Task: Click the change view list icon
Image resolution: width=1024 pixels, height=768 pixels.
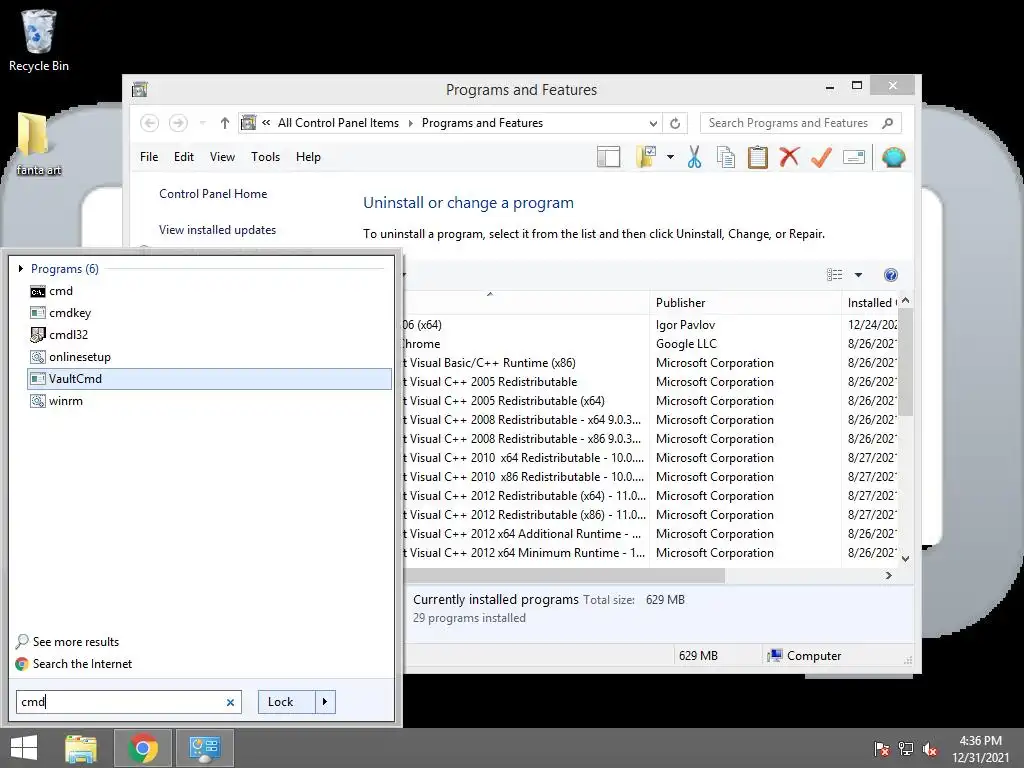Action: click(834, 275)
